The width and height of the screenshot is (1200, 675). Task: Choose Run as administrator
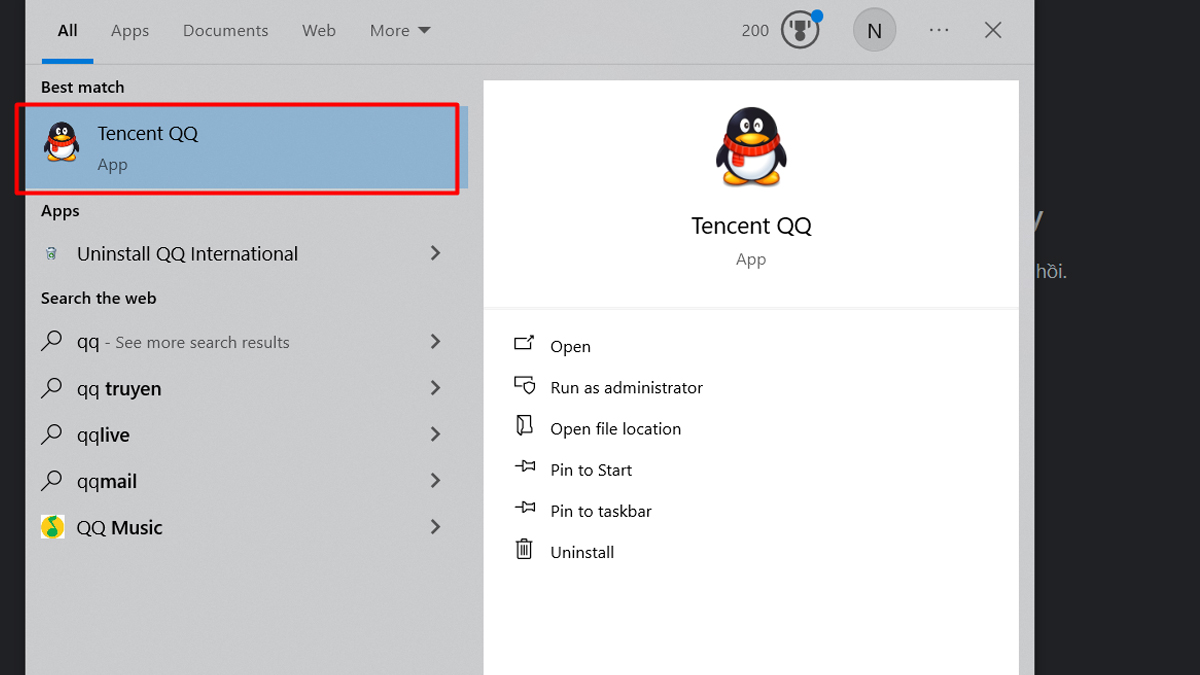(x=626, y=387)
